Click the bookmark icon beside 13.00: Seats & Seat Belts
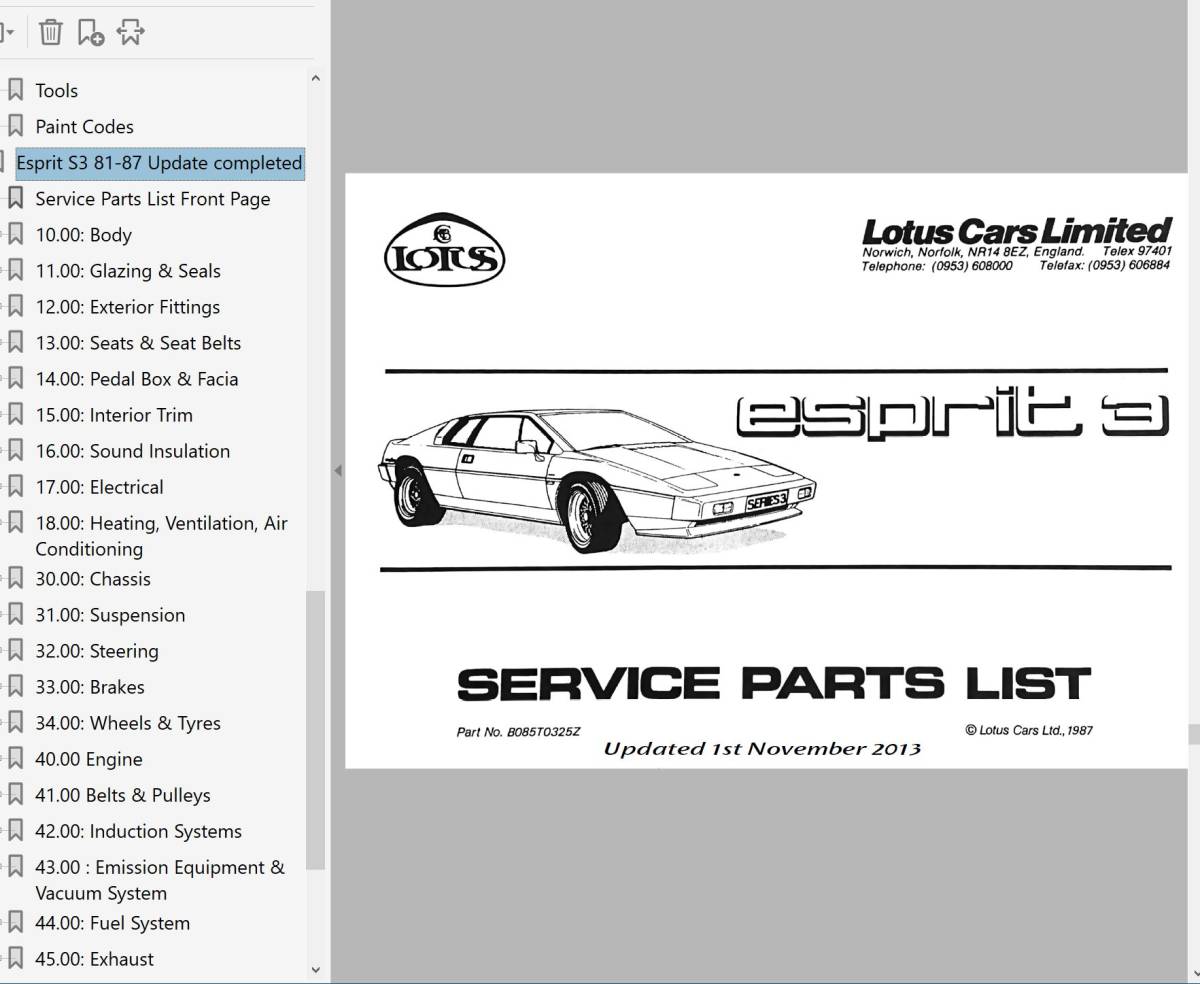 coord(15,342)
